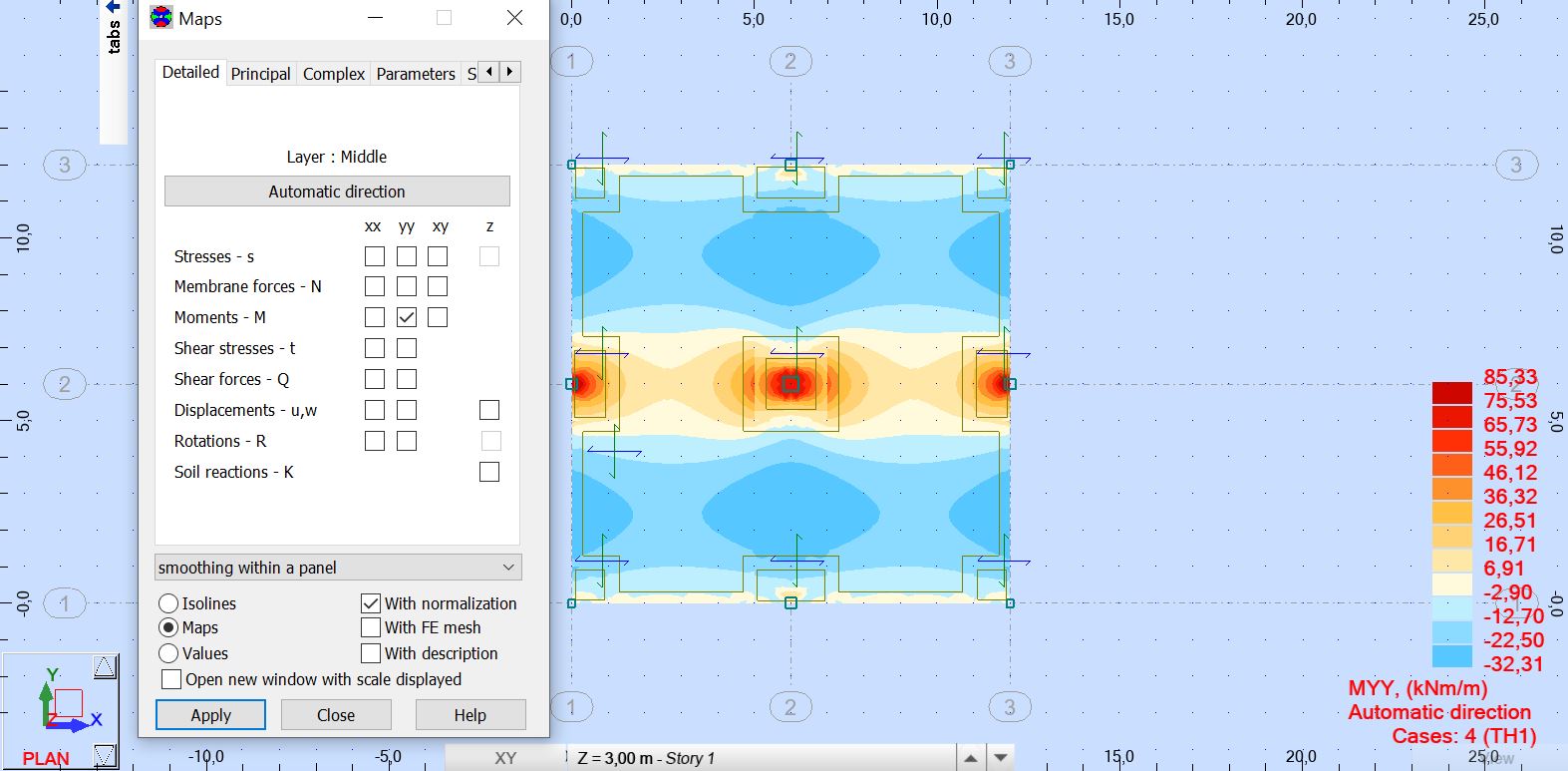Turn off With normalization option
The image size is (1568, 771).
[371, 603]
